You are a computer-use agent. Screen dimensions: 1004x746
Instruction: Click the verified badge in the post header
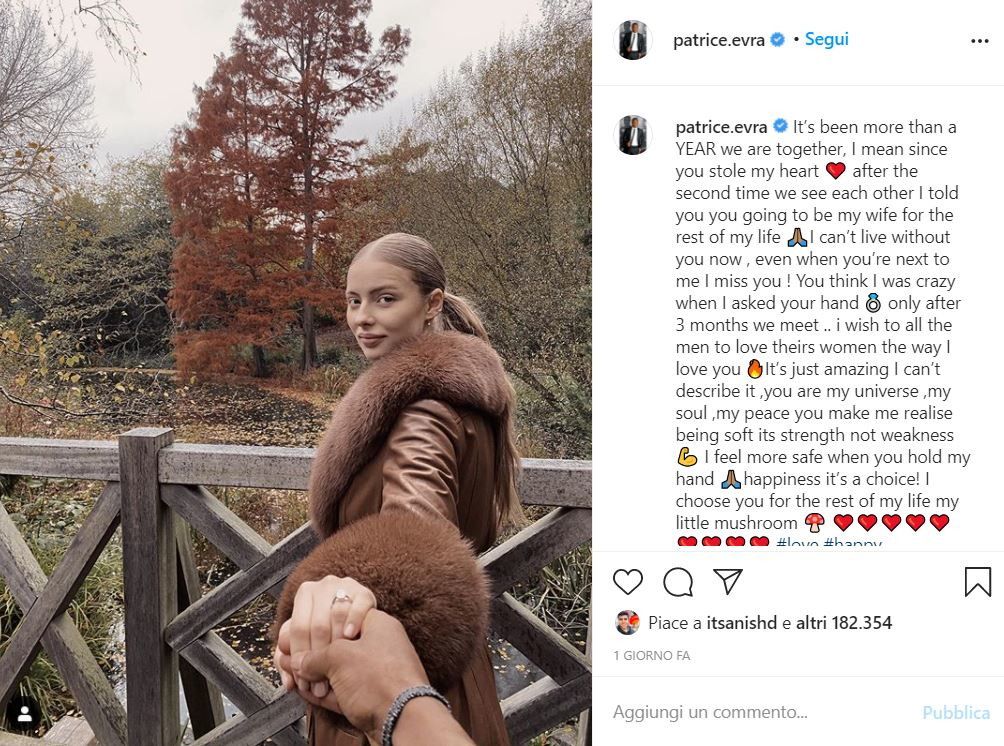(x=777, y=41)
